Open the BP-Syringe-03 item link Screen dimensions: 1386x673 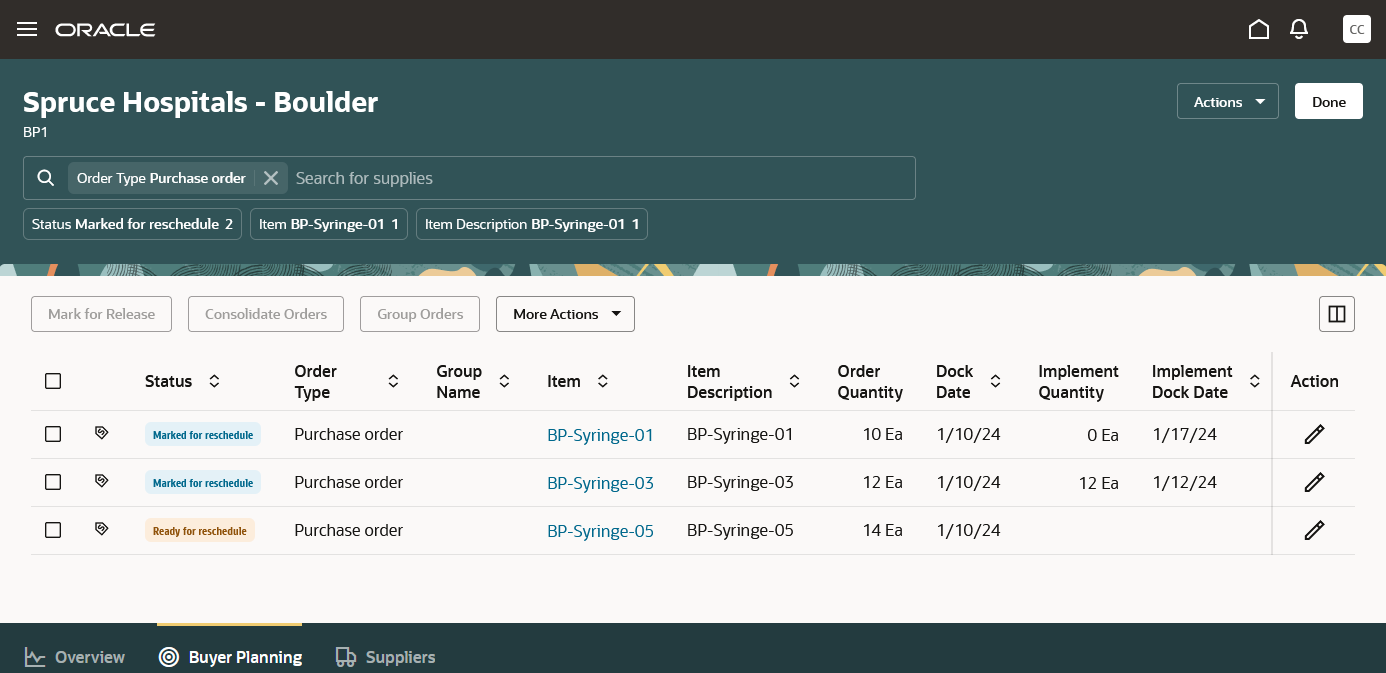pyautogui.click(x=600, y=482)
